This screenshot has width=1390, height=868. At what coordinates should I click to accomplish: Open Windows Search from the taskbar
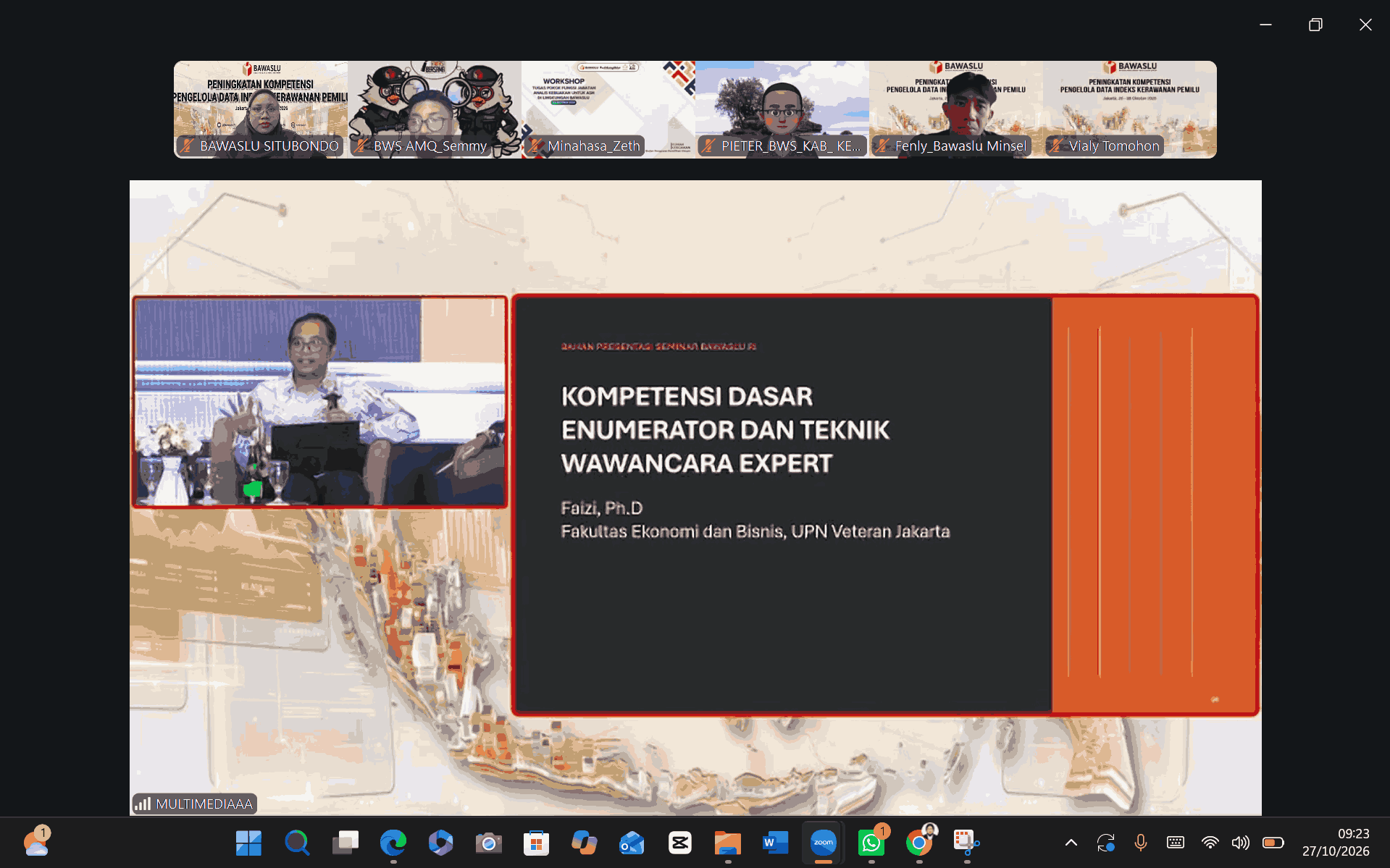(296, 843)
